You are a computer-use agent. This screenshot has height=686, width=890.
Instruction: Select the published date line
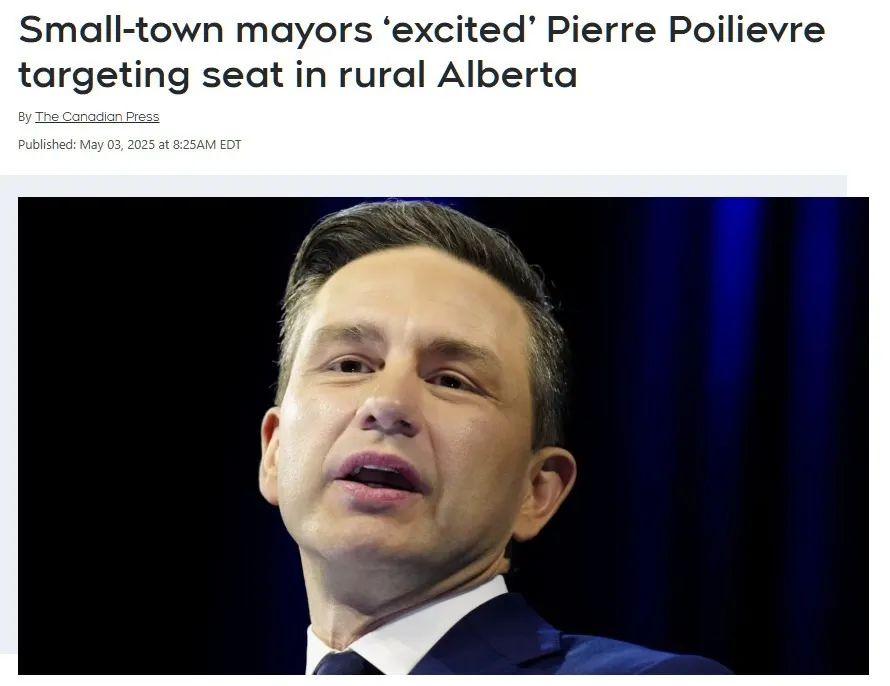click(x=129, y=145)
